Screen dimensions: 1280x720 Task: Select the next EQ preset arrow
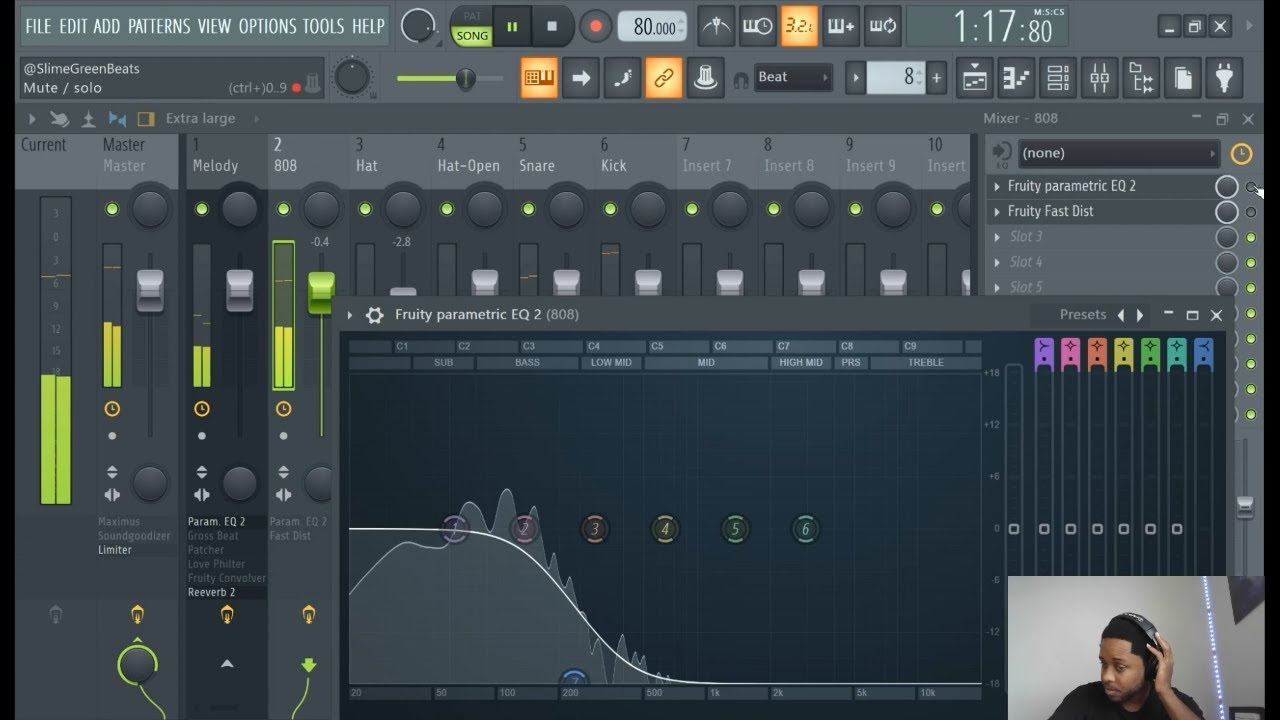pos(1140,315)
